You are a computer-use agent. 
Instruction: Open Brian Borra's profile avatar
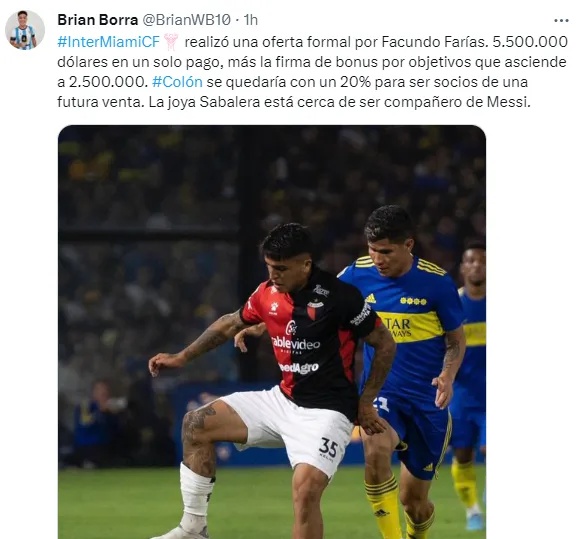point(25,30)
